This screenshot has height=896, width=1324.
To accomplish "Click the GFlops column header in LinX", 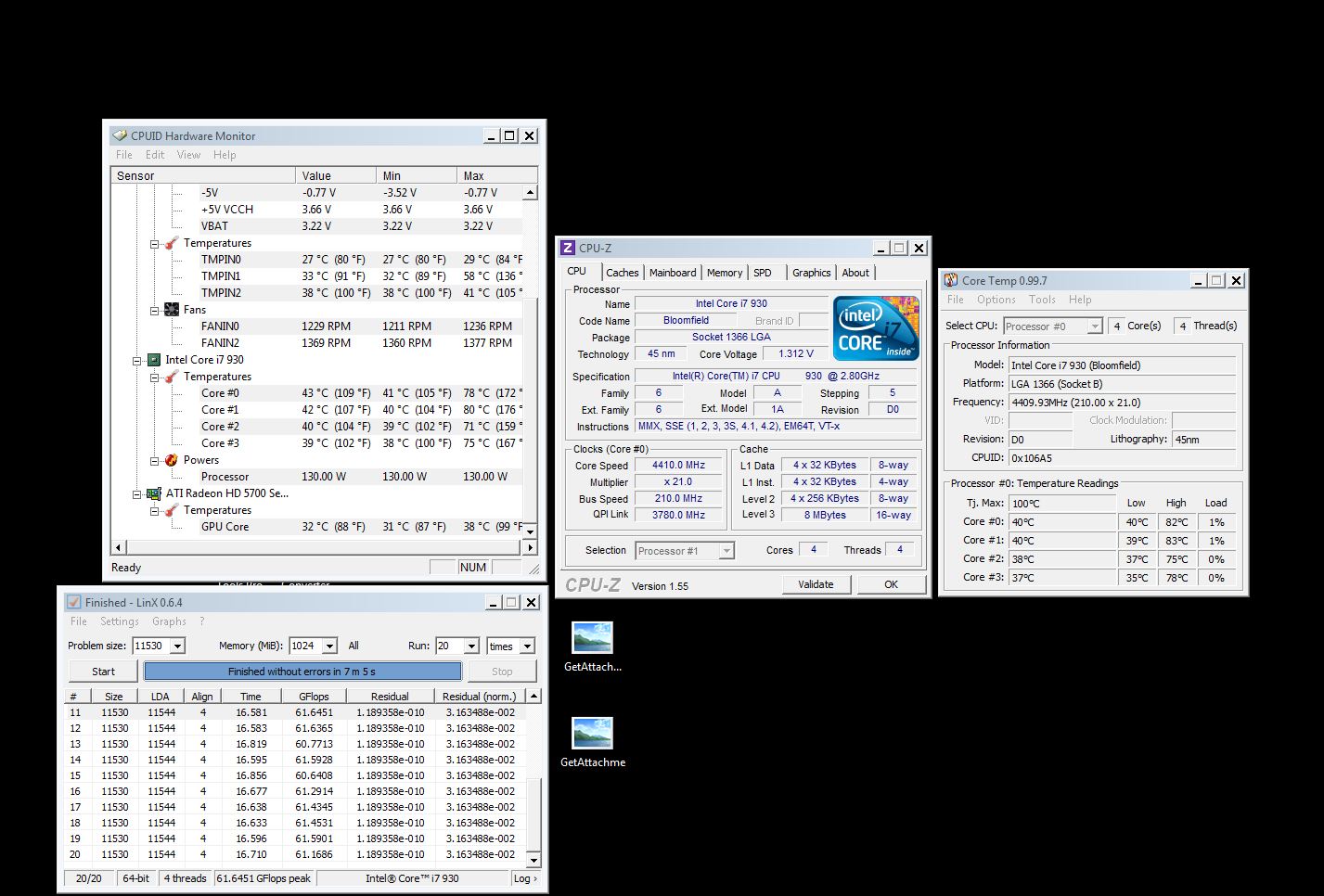I will (x=314, y=697).
